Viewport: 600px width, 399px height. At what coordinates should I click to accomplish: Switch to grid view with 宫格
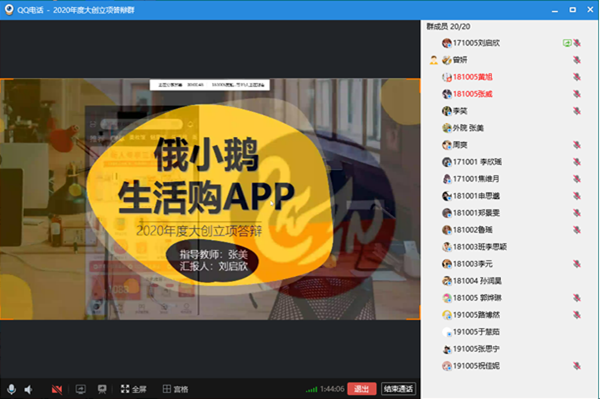(x=175, y=389)
